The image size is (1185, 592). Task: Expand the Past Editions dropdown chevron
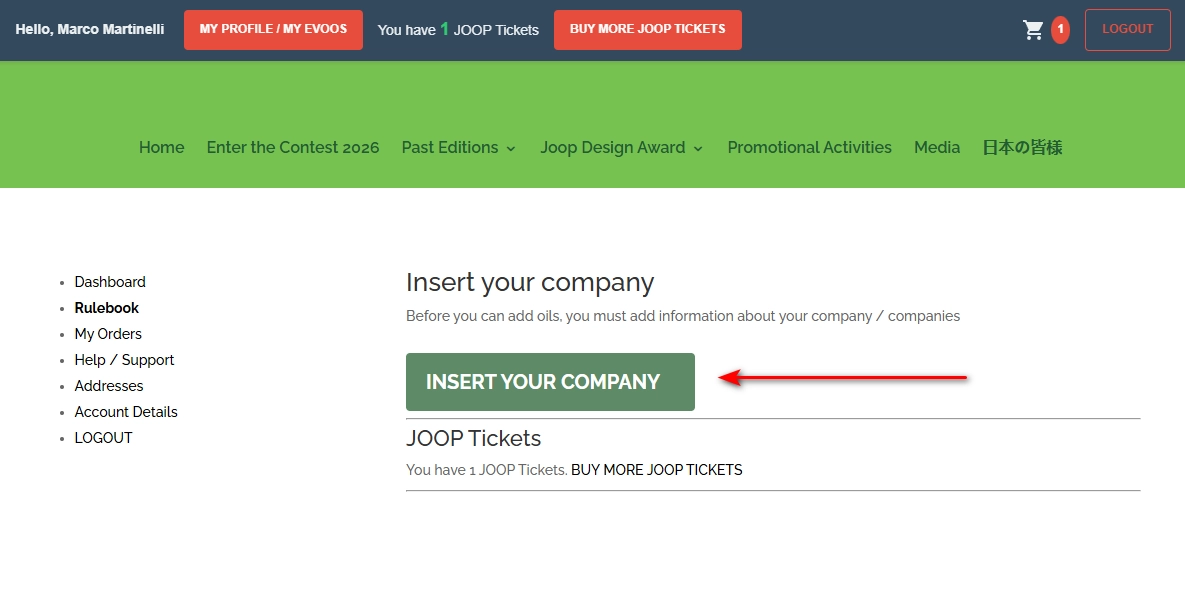point(511,148)
